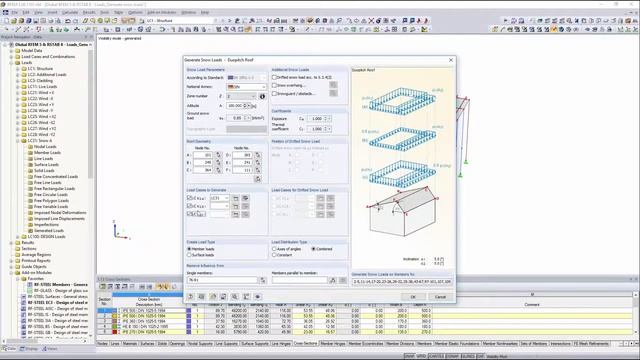Screen dimensions: 640x360
Task: Toggle SNAP in status bar
Action: tap(409, 356)
